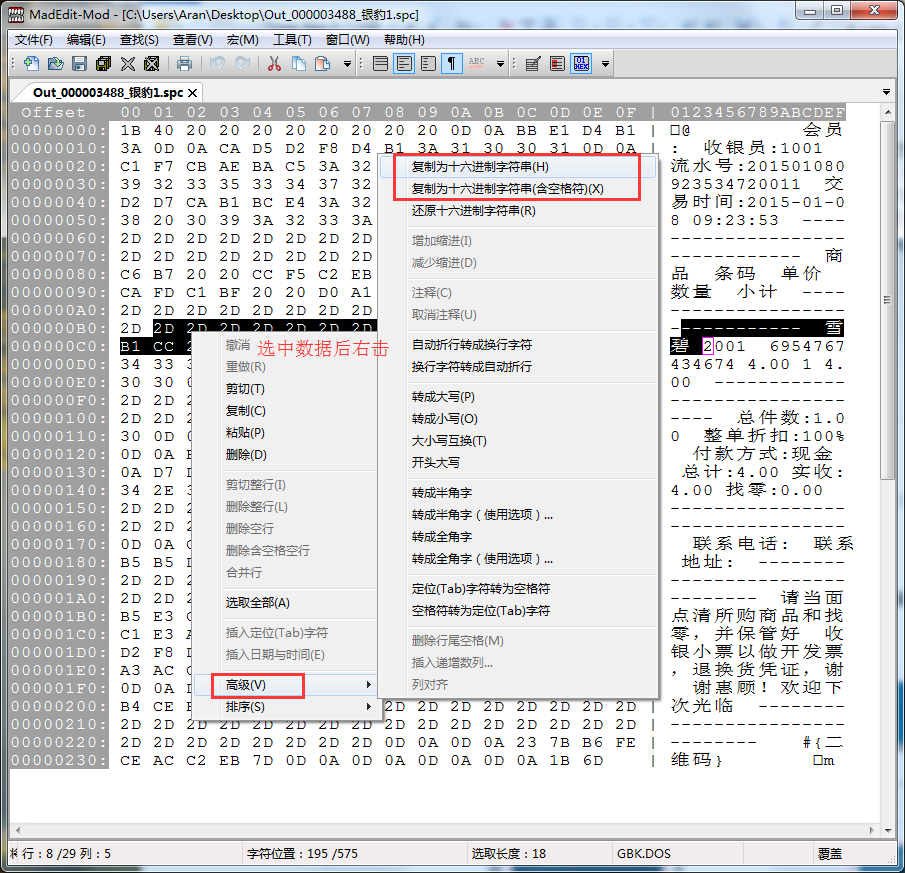Toggle the show-paragraph-marks pilcrow icon
The height and width of the screenshot is (873, 905).
tap(452, 63)
